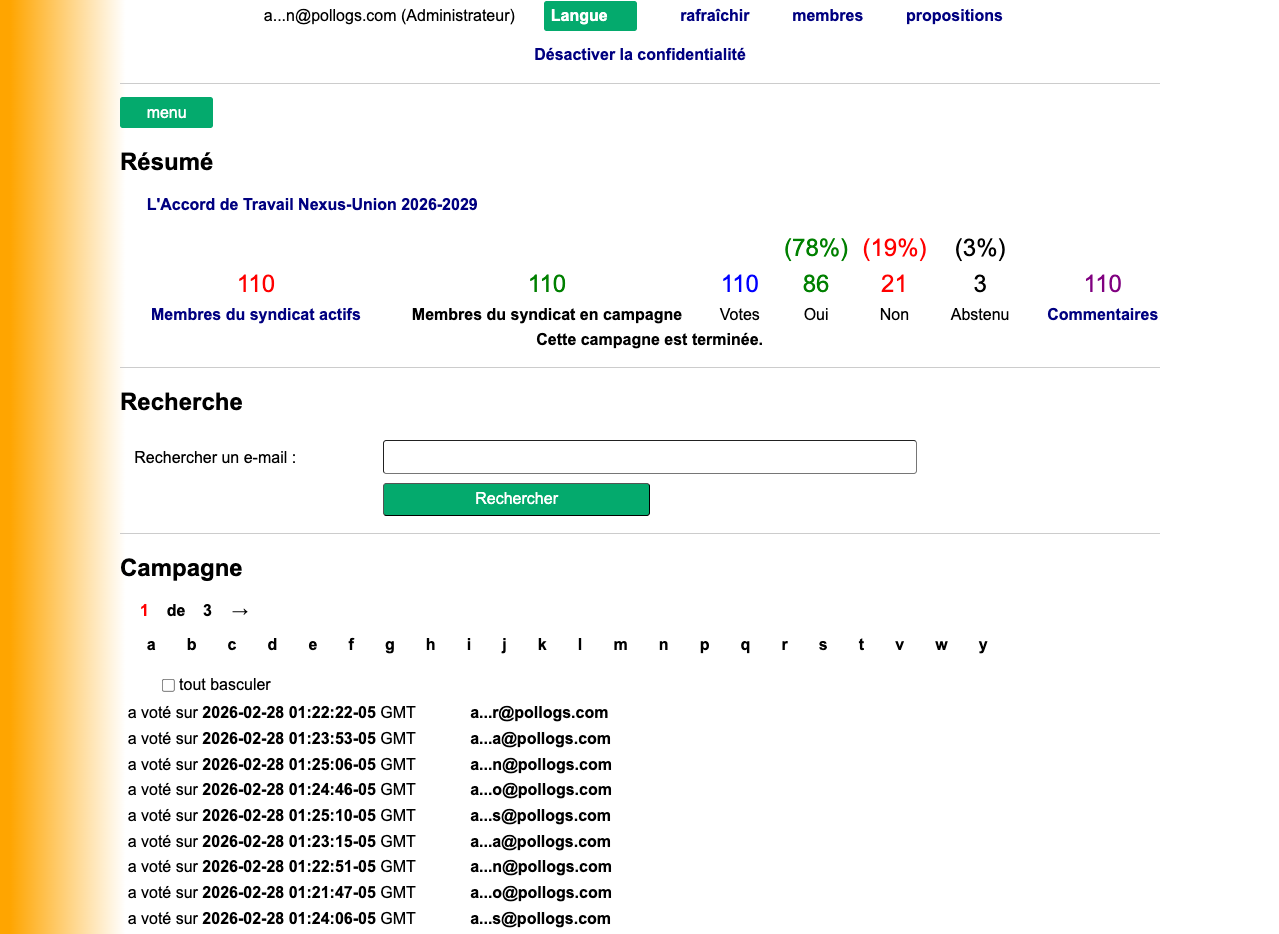Select current page number 1
The height and width of the screenshot is (934, 1279).
tap(144, 611)
